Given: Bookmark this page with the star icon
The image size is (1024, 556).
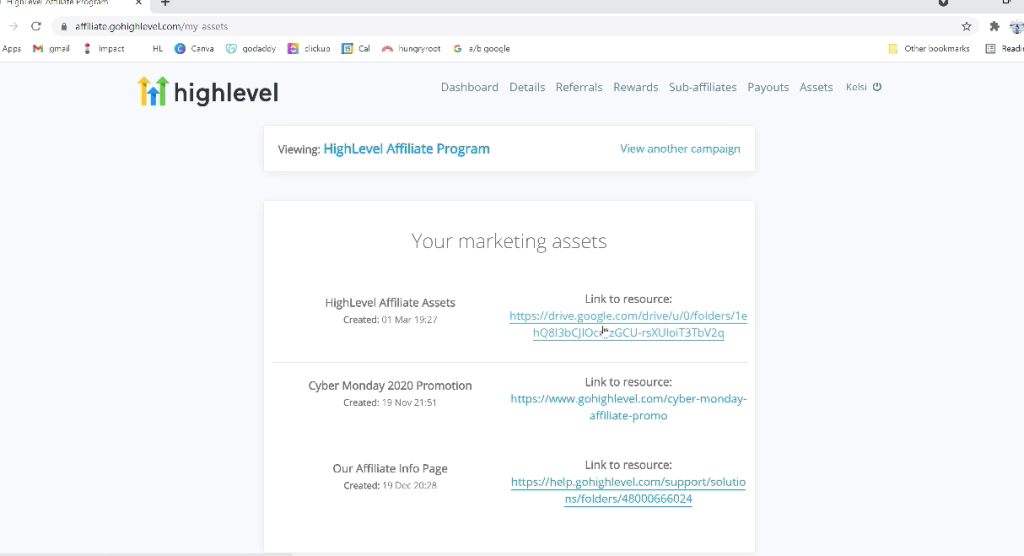Looking at the screenshot, I should [966, 27].
